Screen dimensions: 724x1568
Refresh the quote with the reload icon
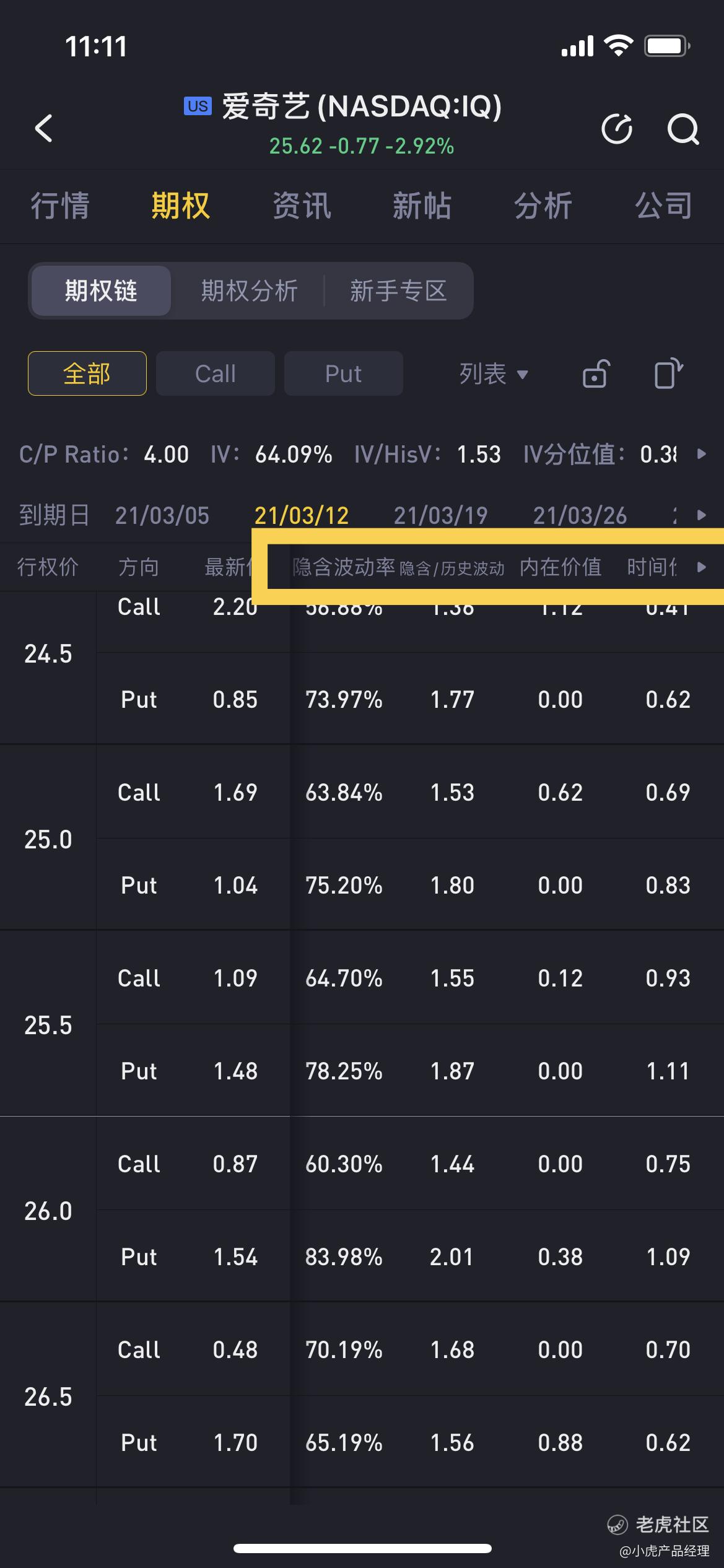617,129
